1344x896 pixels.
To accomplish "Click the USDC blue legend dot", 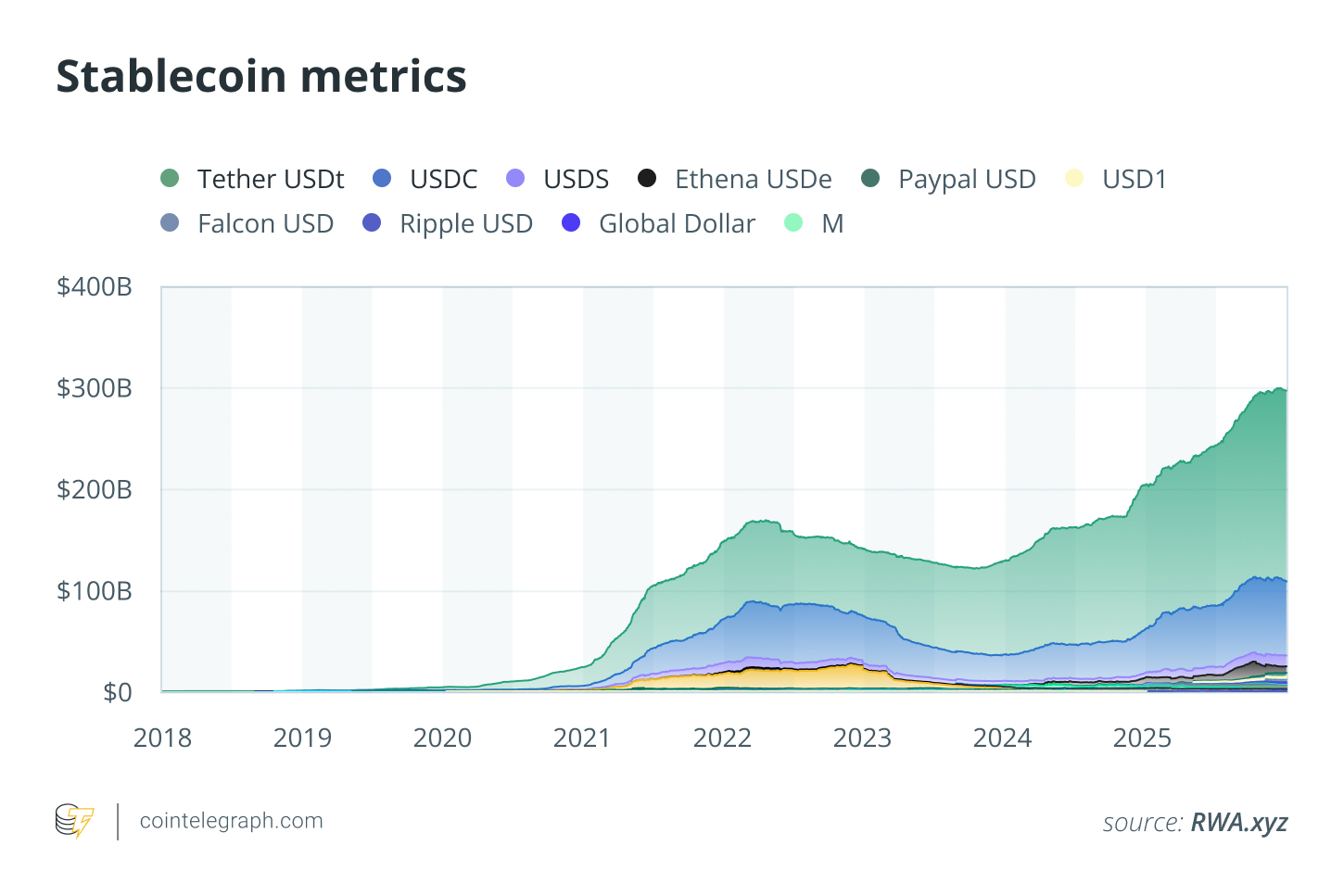I will coord(382,178).
